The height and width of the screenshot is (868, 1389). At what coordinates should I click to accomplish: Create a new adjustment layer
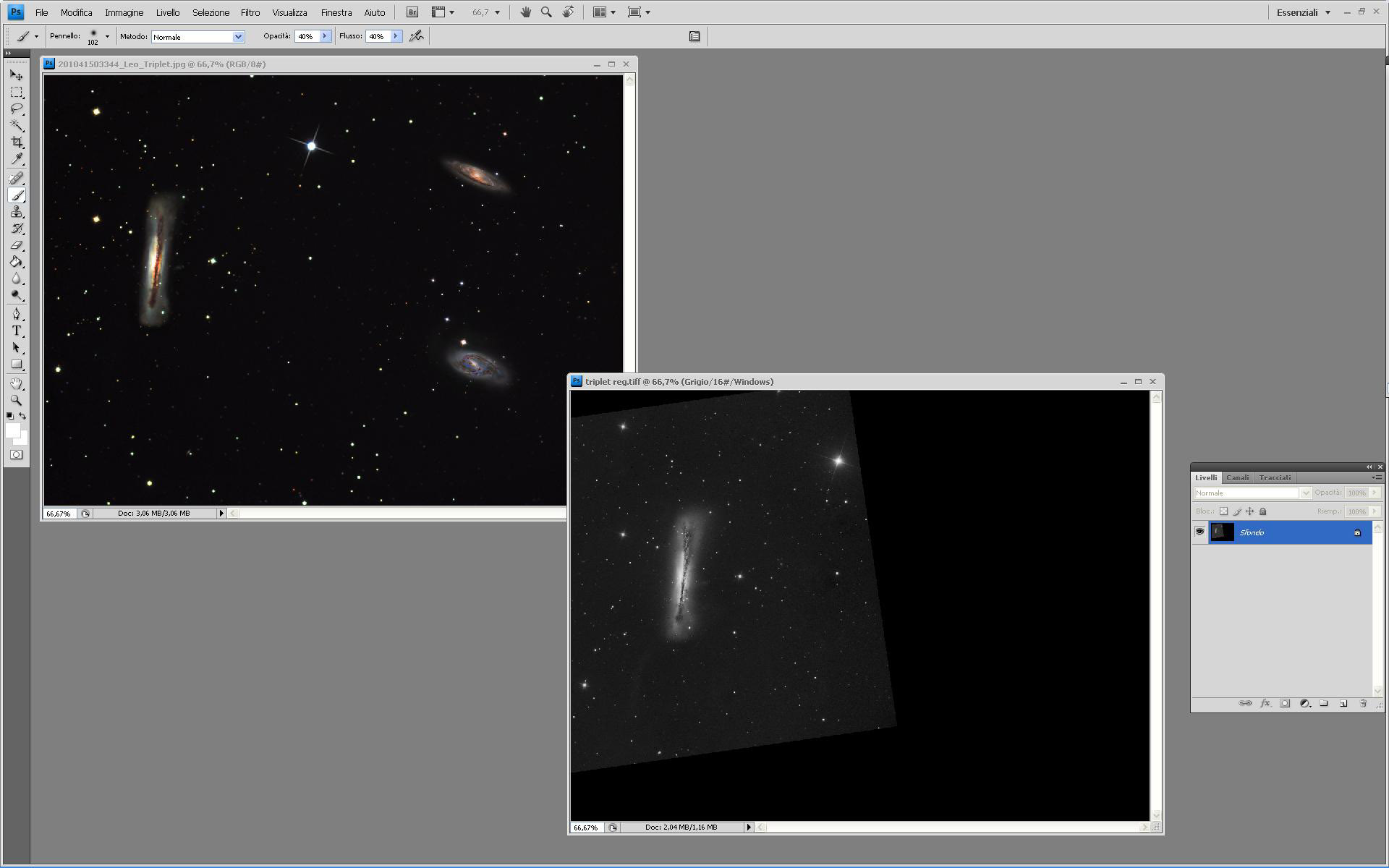[1304, 703]
